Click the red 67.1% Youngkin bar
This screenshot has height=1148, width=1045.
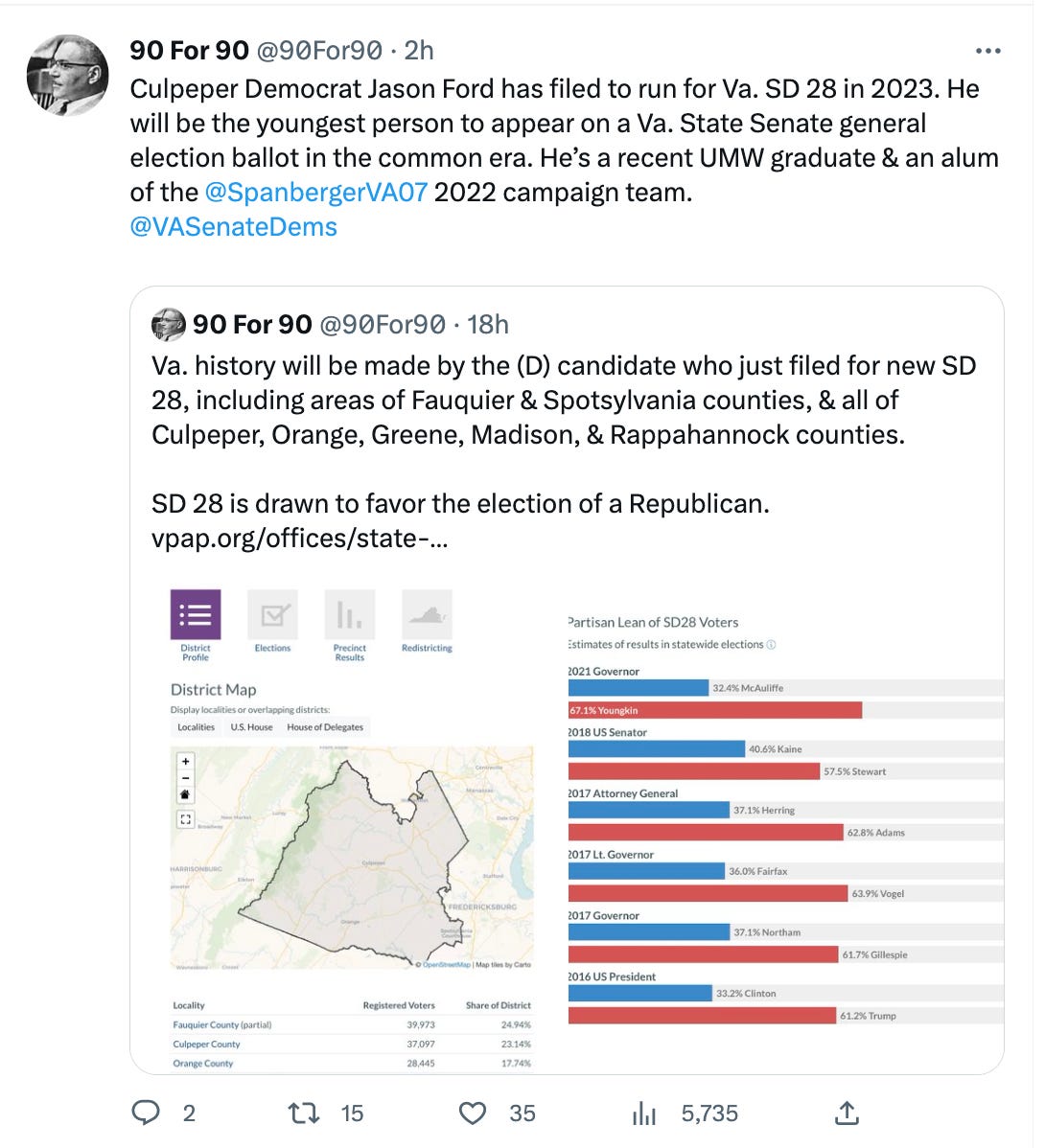715,710
